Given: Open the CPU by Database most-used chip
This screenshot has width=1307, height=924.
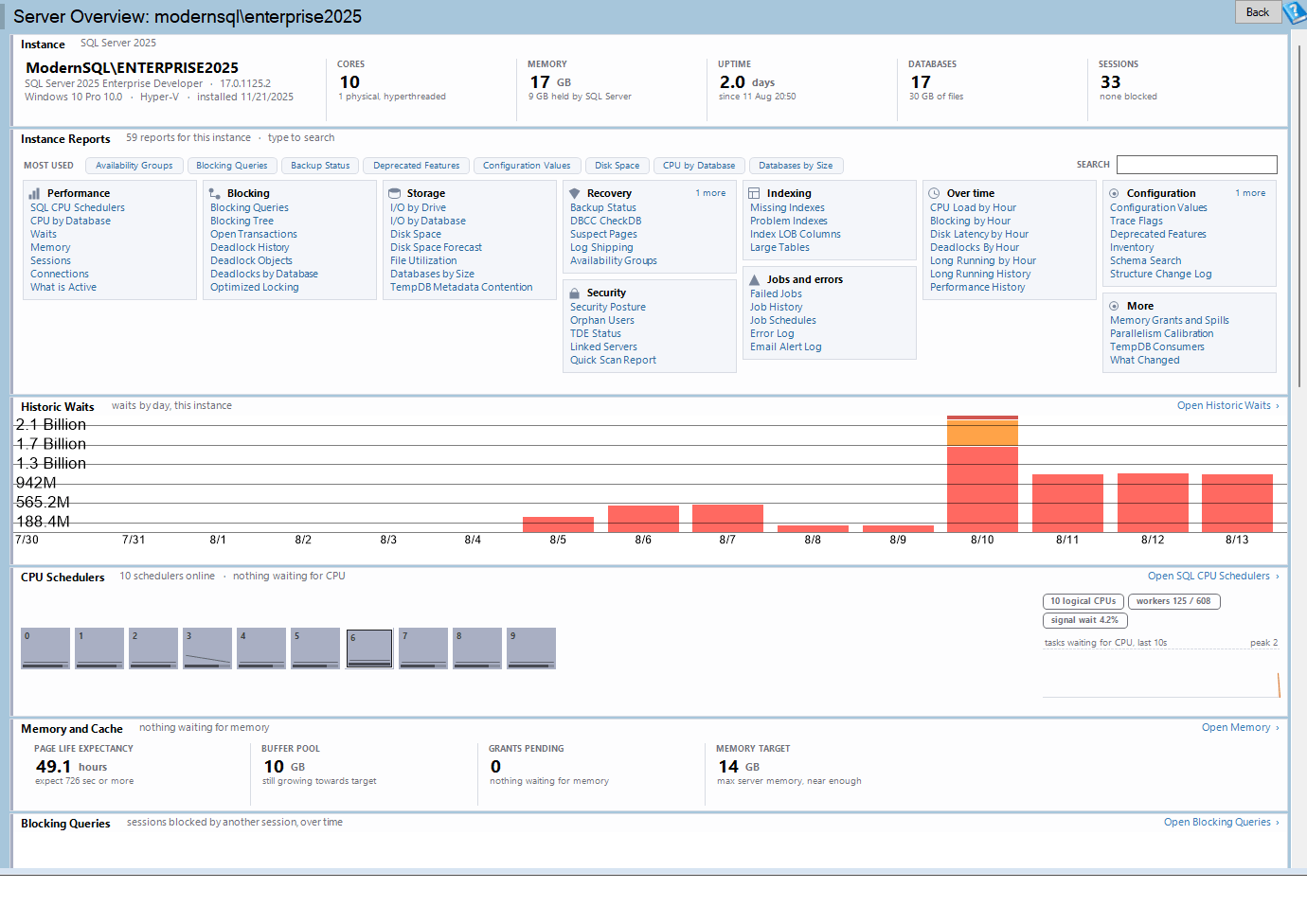Looking at the screenshot, I should pyautogui.click(x=699, y=166).
